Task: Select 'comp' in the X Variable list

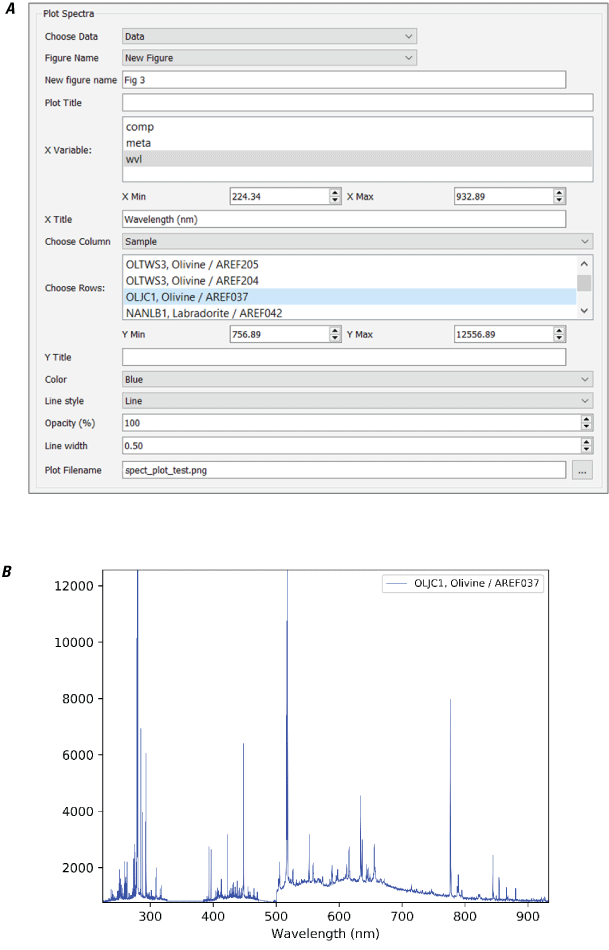Action: pos(140,127)
